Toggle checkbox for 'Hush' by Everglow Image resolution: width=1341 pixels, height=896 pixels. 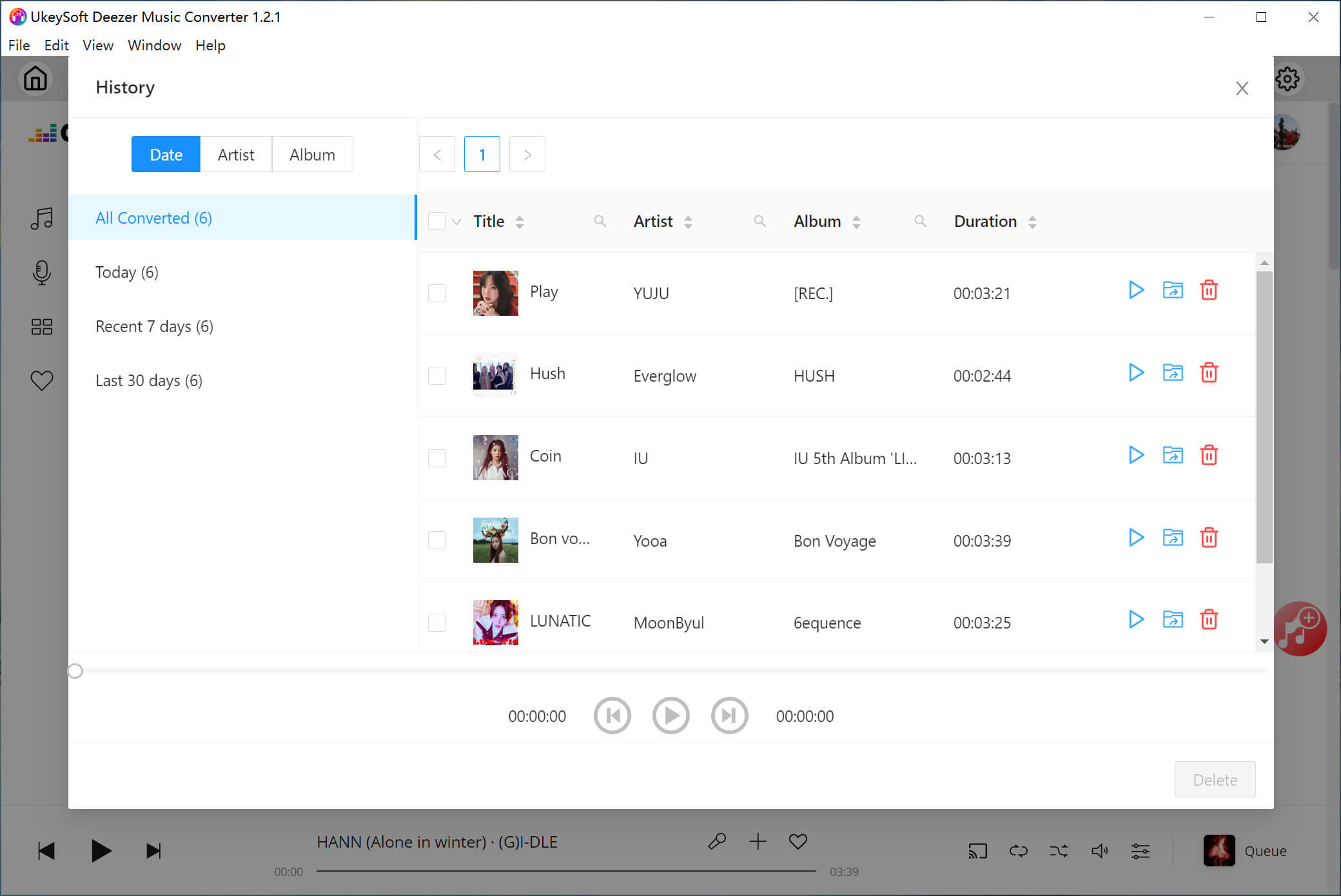pos(437,376)
